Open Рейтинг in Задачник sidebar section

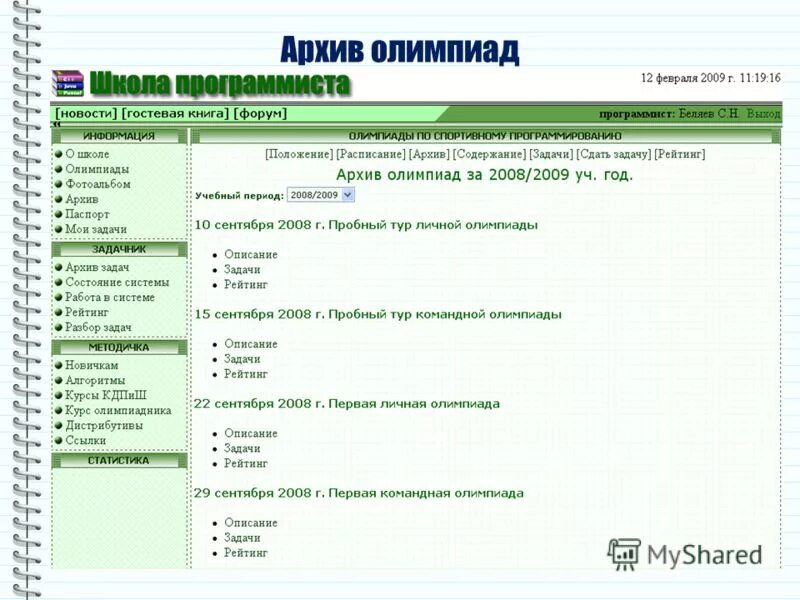pyautogui.click(x=87, y=312)
